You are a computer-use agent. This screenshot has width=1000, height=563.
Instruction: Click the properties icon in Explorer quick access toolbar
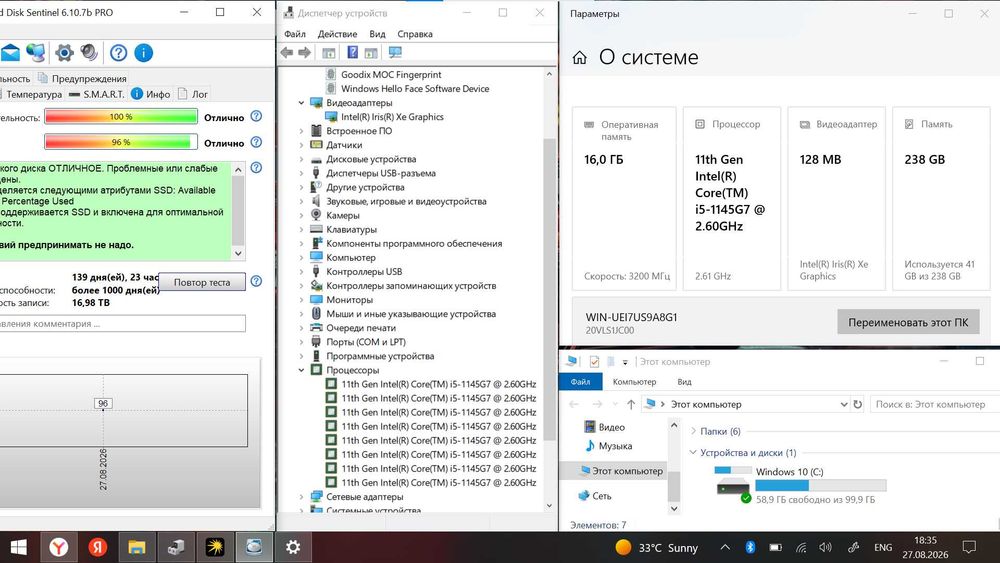(x=594, y=362)
